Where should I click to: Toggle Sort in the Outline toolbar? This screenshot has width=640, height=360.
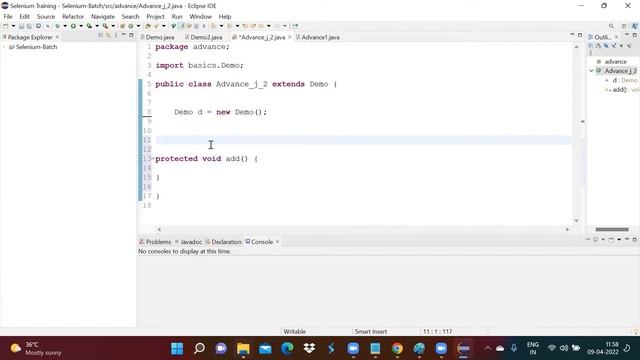(598, 46)
